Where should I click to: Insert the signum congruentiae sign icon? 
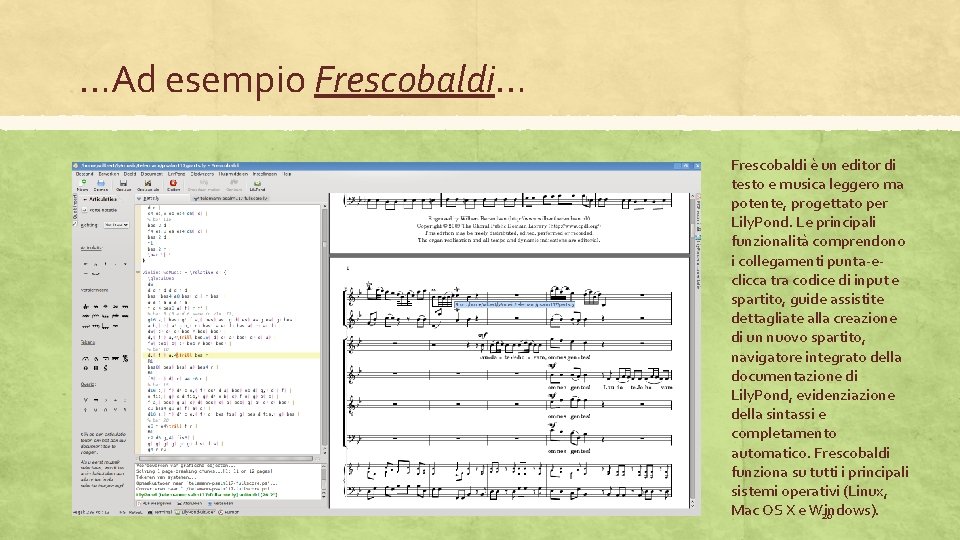105,367
